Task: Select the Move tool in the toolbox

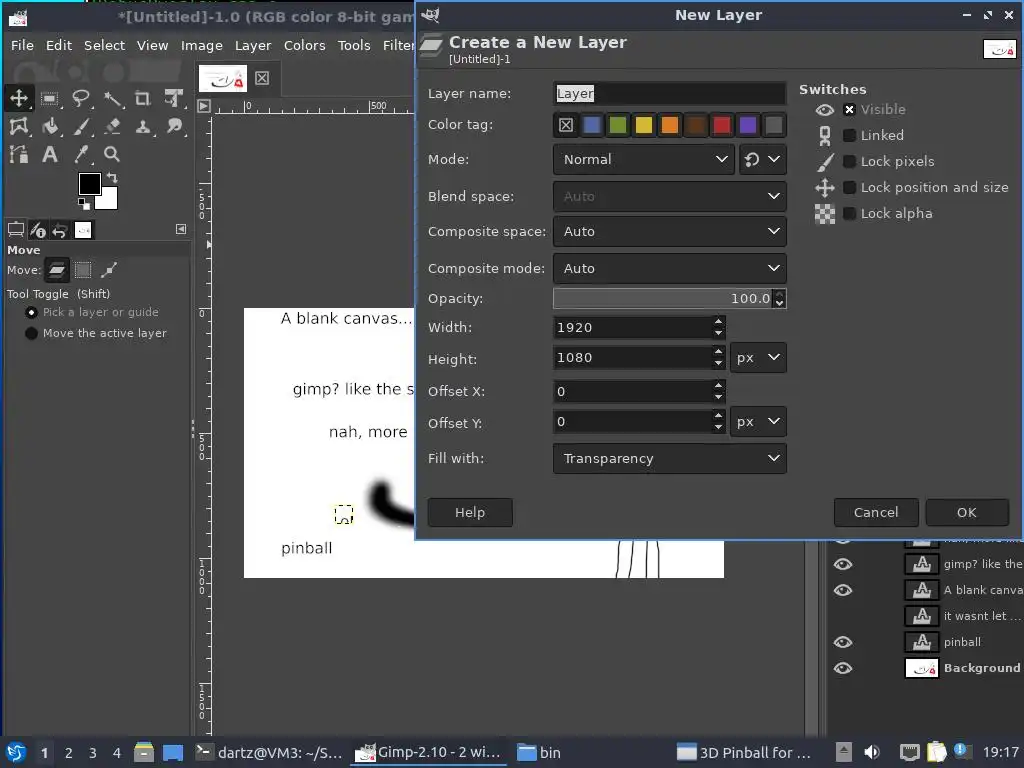Action: pyautogui.click(x=19, y=99)
